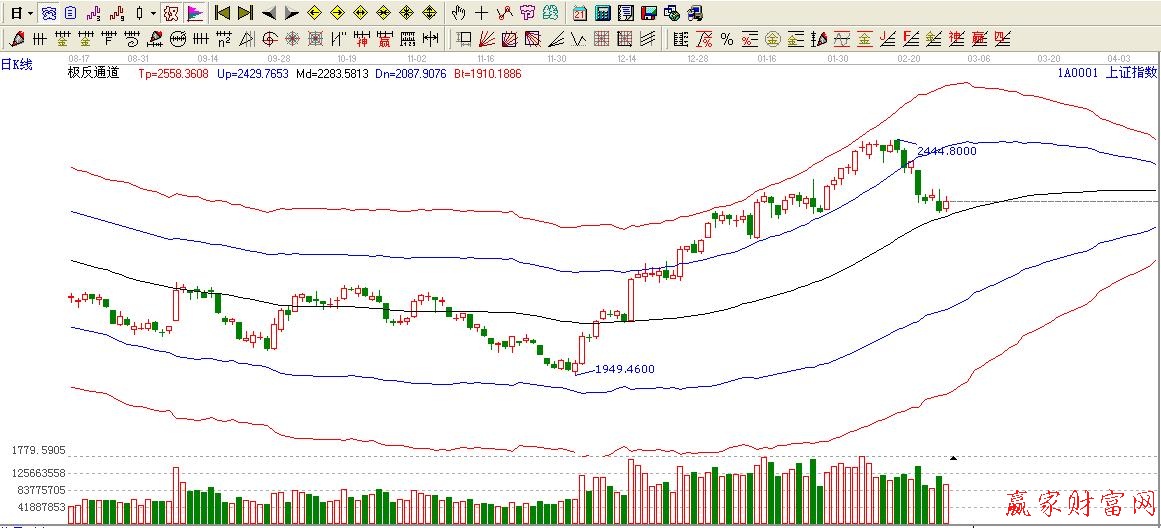Screen dimensions: 1161x528
Task: Toggle the black left triangle arrow button
Action: (268, 13)
